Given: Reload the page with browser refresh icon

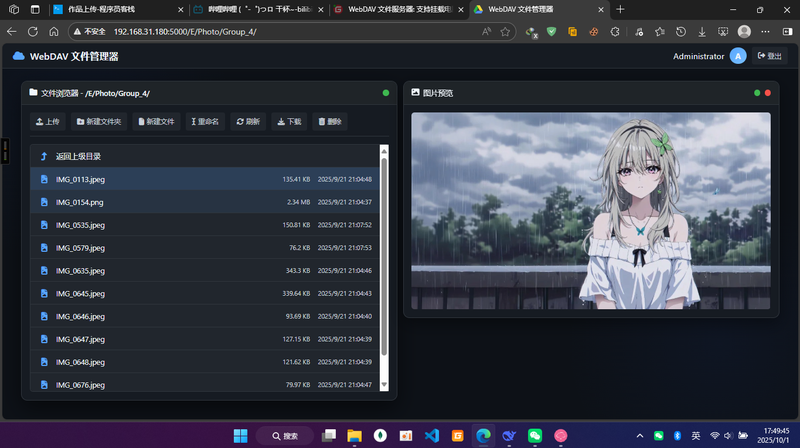Looking at the screenshot, I should pyautogui.click(x=33, y=32).
